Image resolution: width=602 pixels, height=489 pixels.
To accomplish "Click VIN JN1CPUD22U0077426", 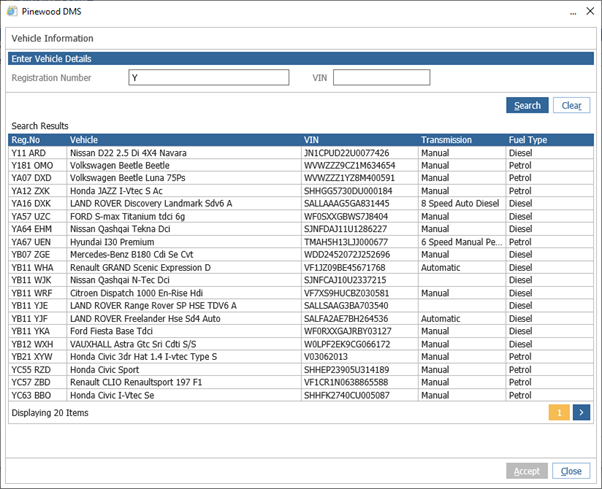I will pyautogui.click(x=346, y=153).
